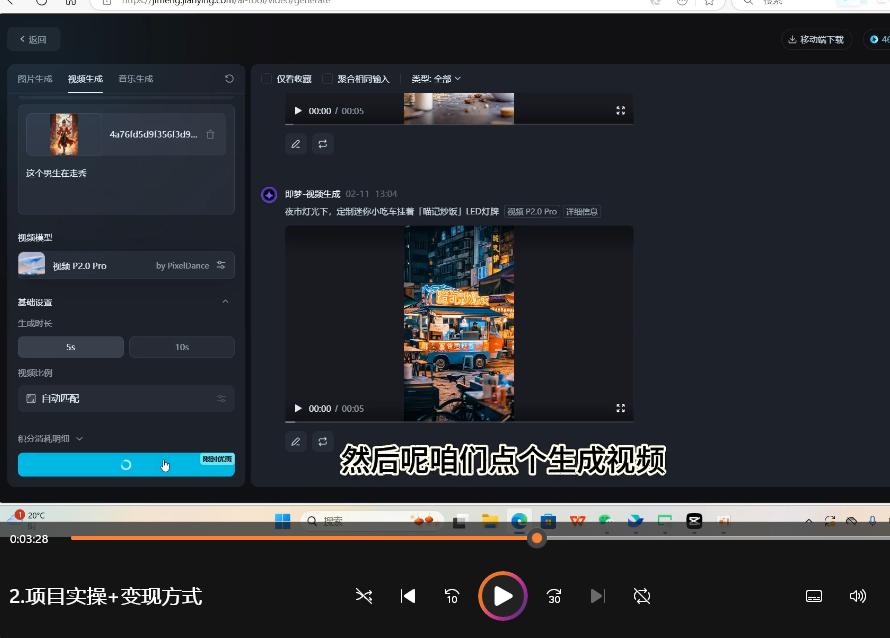Skip back 10 seconds
The height and width of the screenshot is (638, 890).
(452, 596)
